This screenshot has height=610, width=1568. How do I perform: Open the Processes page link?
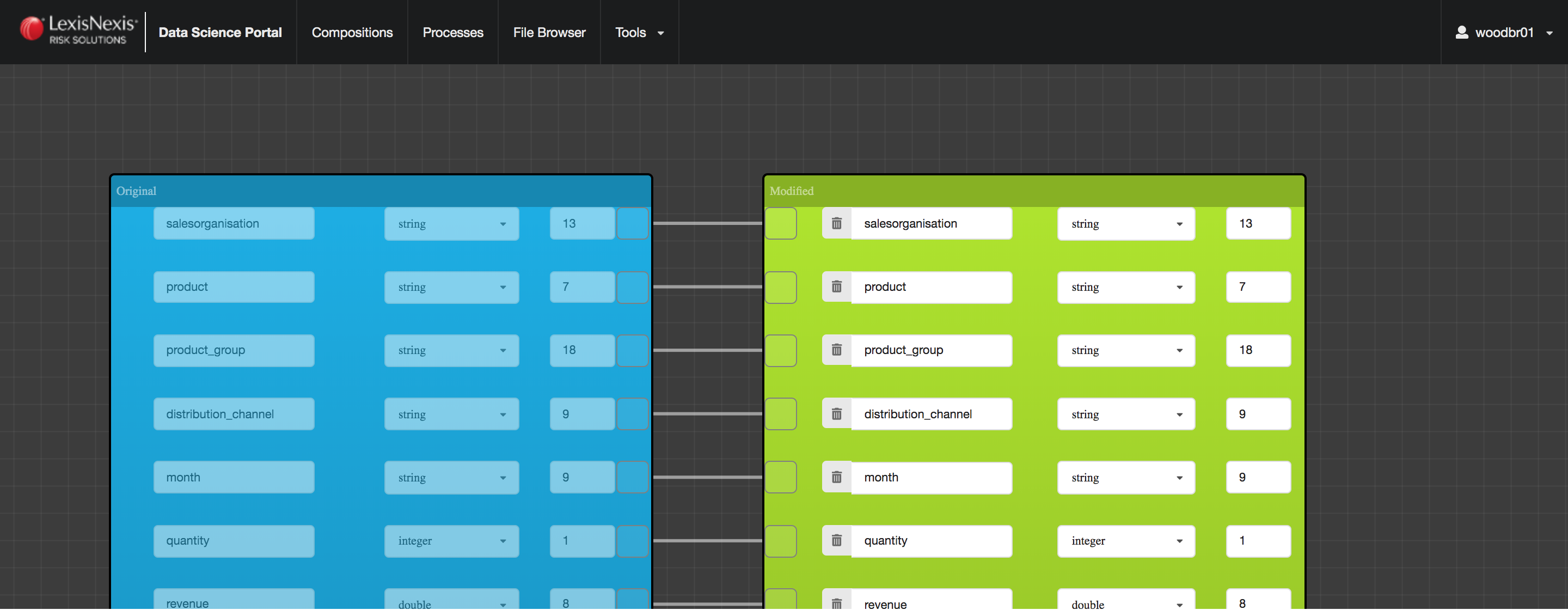pyautogui.click(x=452, y=32)
